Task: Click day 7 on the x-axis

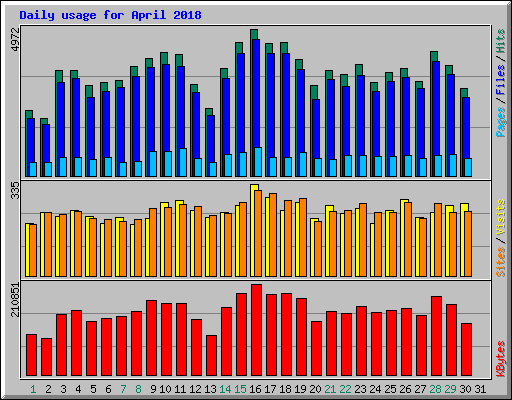Action: click(x=123, y=389)
